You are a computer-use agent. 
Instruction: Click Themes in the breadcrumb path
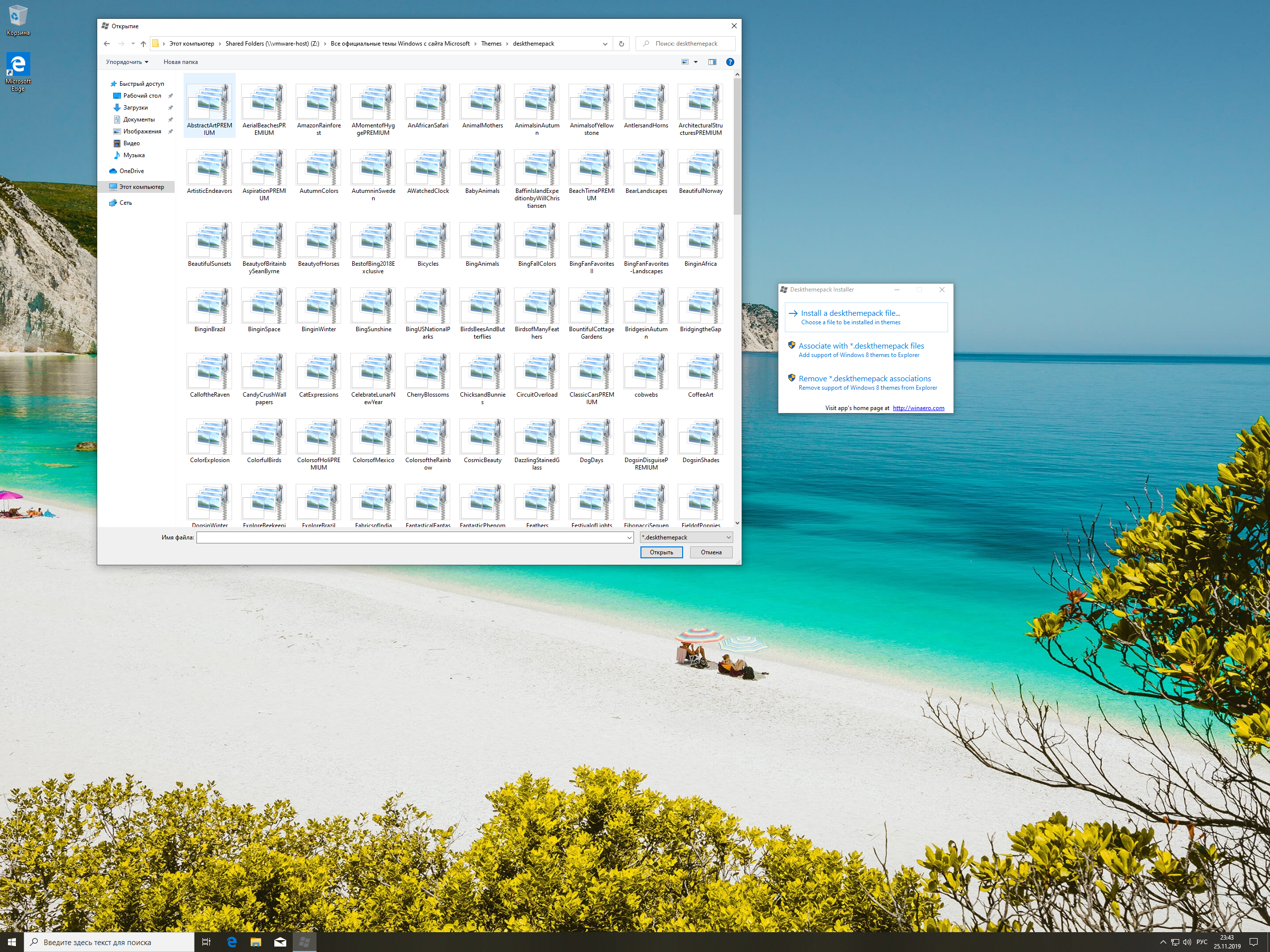[491, 44]
